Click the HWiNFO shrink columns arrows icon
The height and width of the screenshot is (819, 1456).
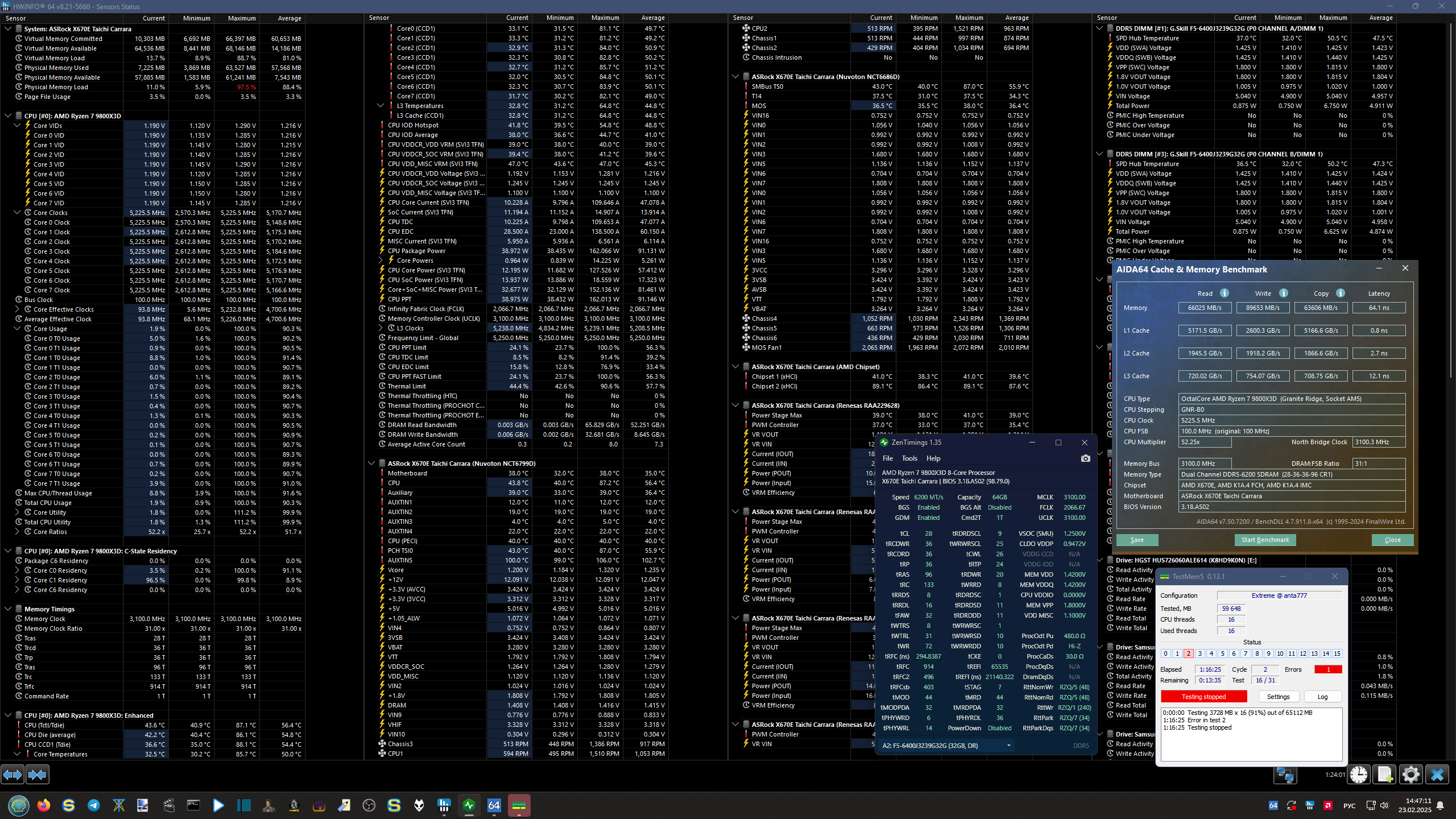coord(38,774)
